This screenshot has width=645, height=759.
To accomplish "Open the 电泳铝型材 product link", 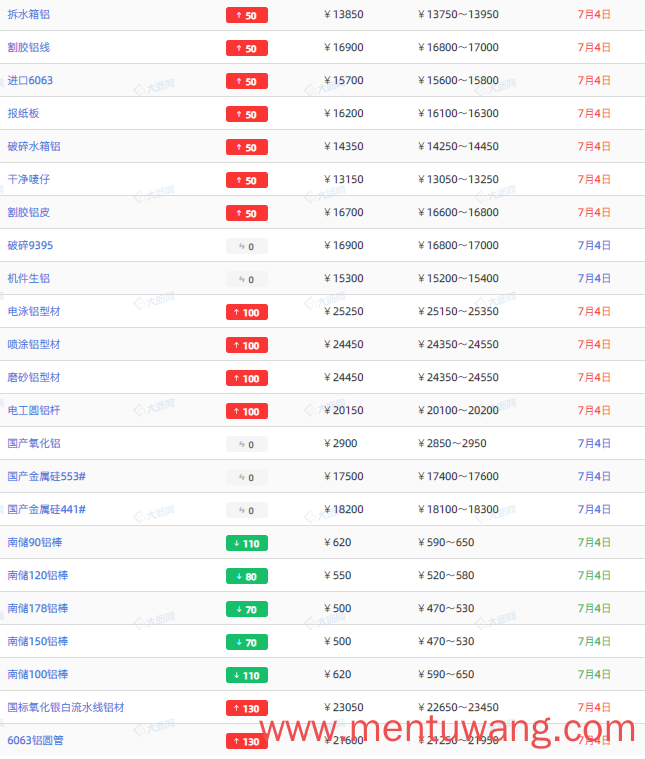I will point(34,311).
